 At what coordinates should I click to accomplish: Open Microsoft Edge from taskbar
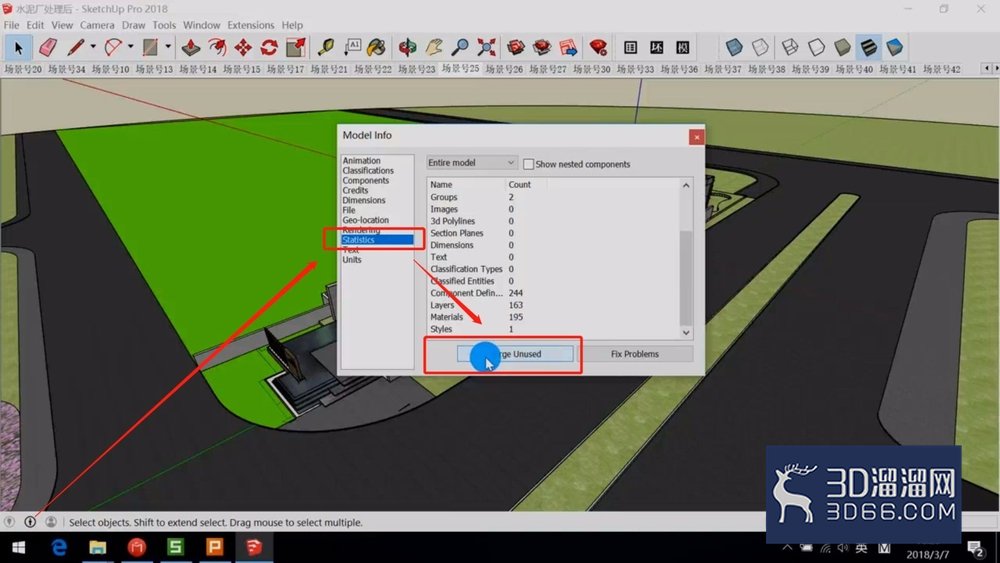click(59, 547)
